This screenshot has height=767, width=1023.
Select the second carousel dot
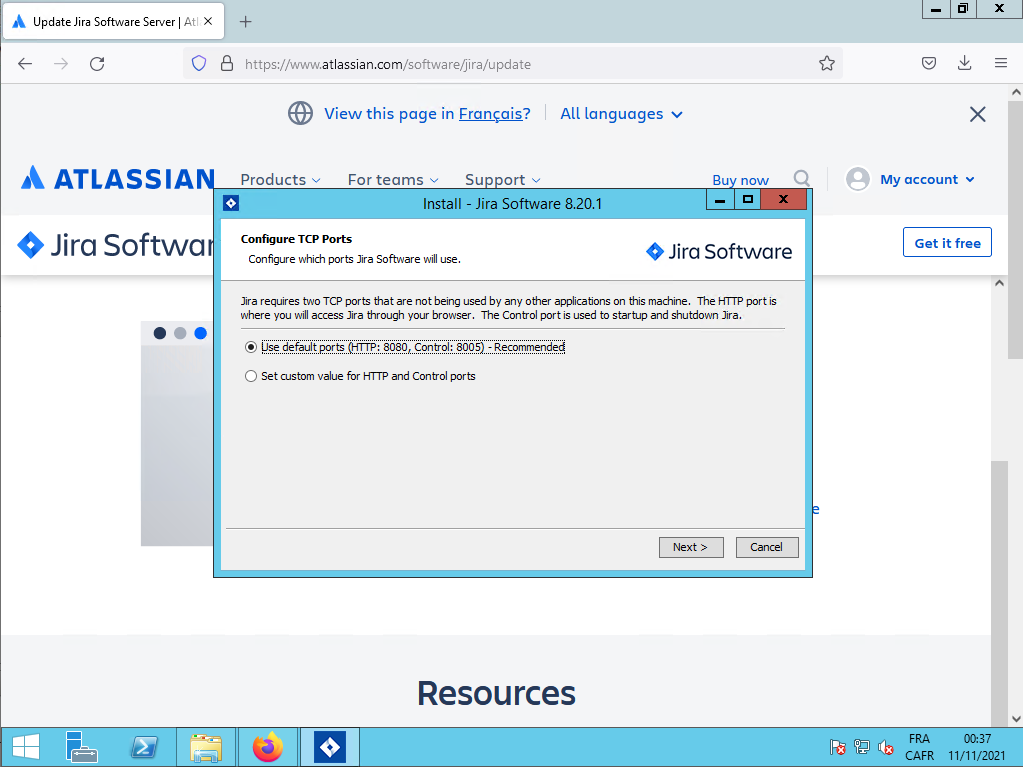point(180,333)
